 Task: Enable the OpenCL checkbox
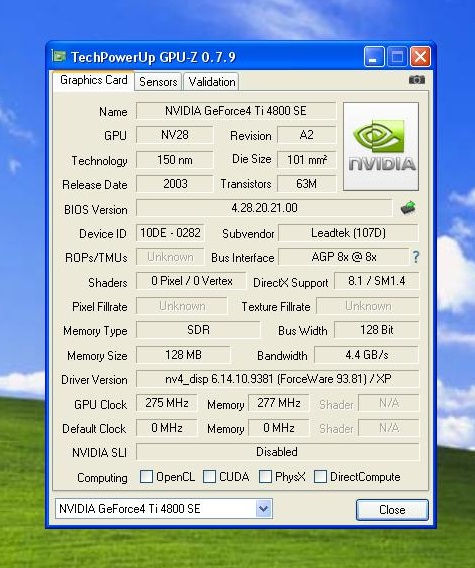click(x=146, y=476)
